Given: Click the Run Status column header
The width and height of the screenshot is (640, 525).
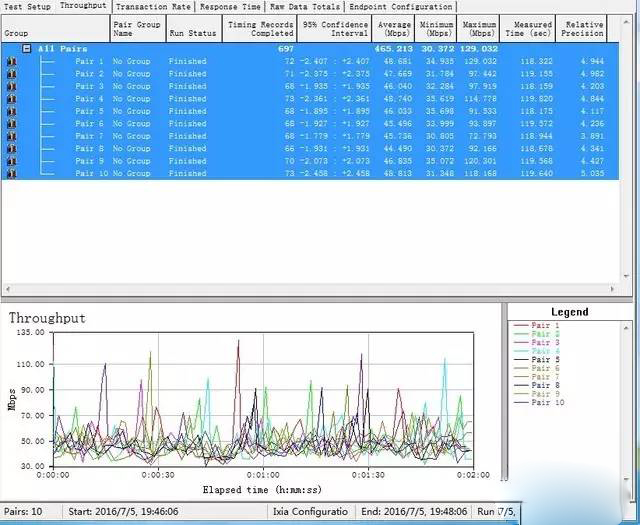Looking at the screenshot, I should point(192,32).
